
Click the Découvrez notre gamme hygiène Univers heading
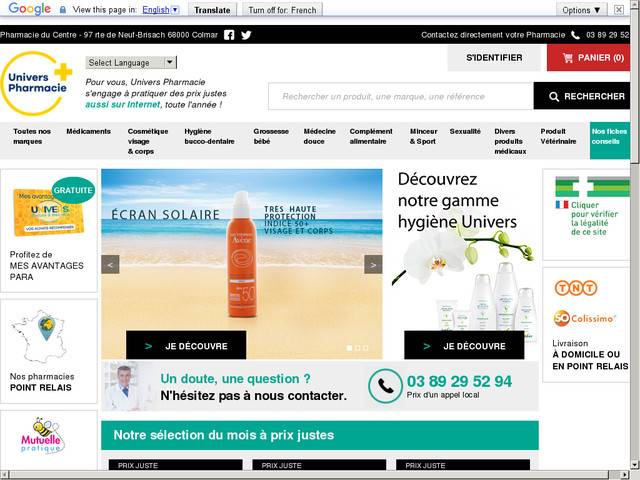coord(457,200)
